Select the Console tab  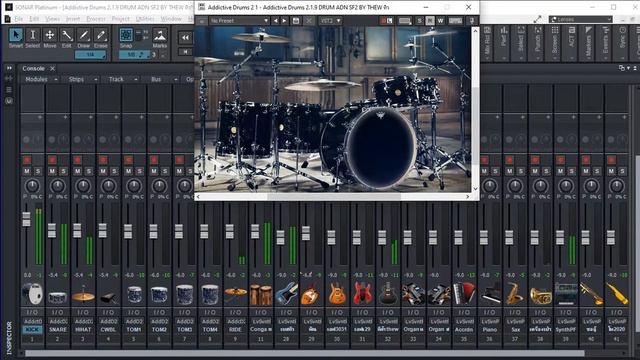pos(33,69)
